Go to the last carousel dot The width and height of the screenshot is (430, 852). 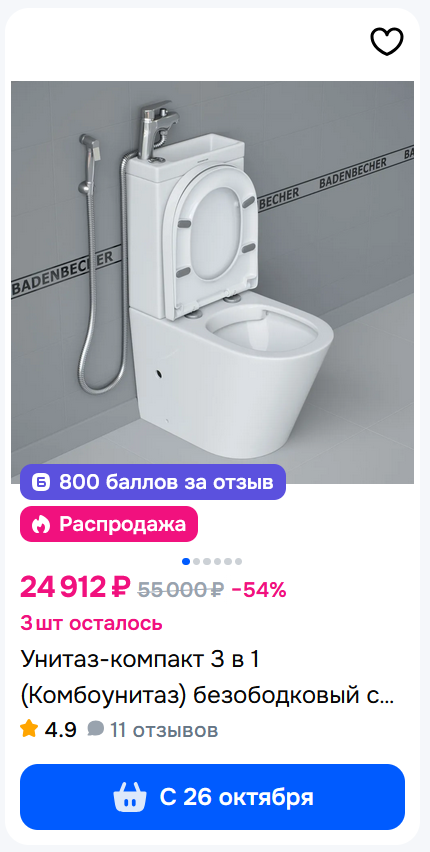click(x=238, y=561)
